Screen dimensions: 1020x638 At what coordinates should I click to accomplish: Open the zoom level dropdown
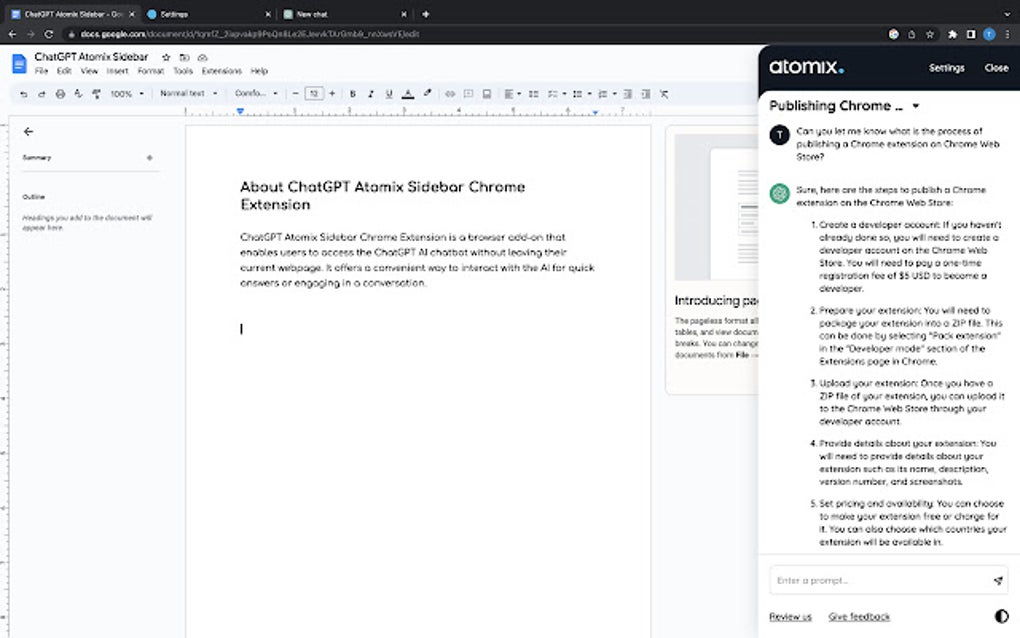click(x=125, y=93)
